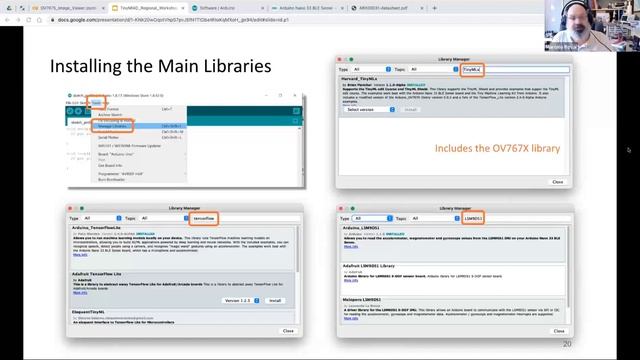Screen dimensions: 640x360
Task: Open the browser home page
Action: click(x=39, y=20)
